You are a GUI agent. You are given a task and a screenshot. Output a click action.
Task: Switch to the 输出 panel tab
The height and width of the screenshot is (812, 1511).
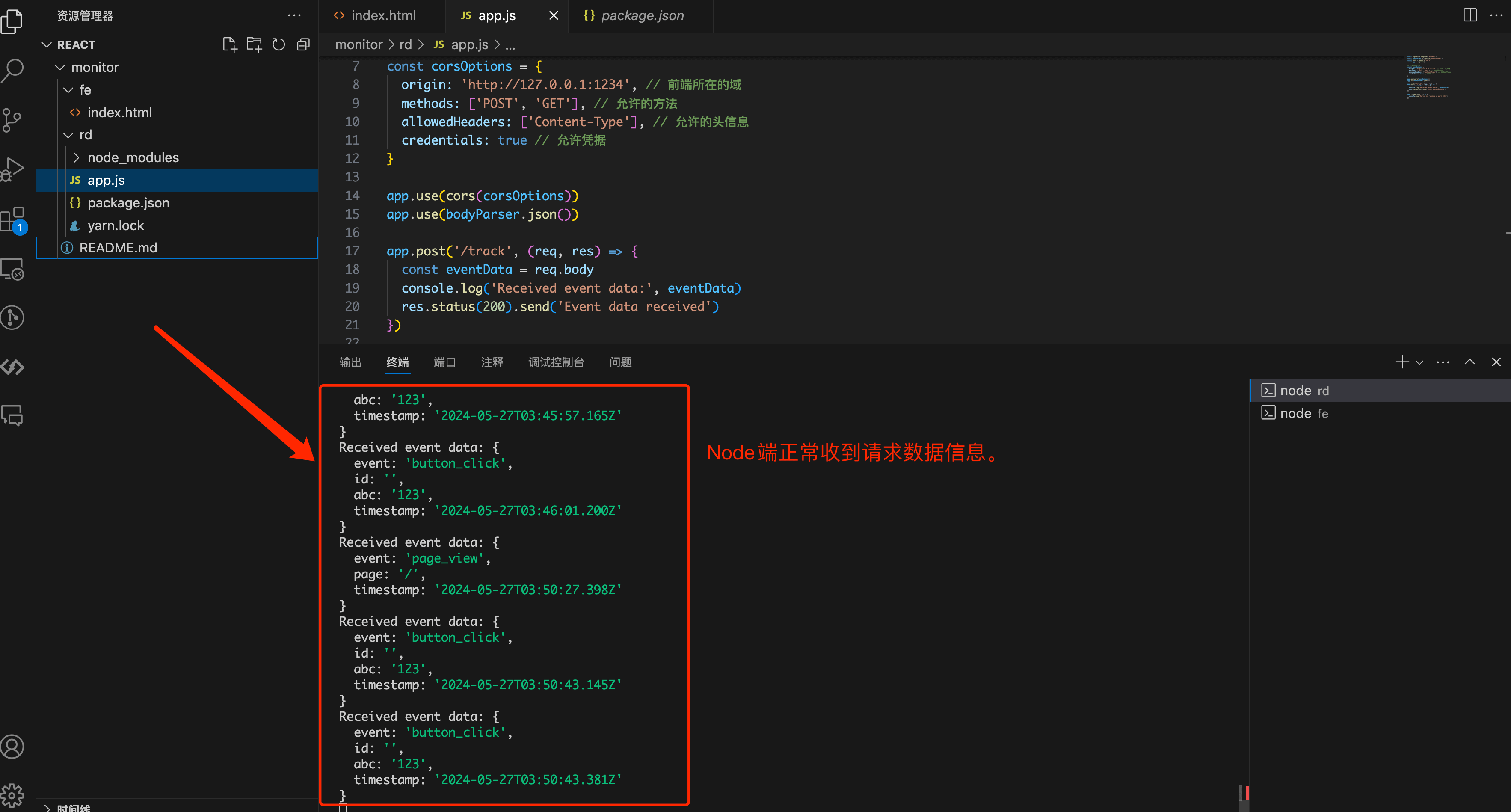(350, 362)
